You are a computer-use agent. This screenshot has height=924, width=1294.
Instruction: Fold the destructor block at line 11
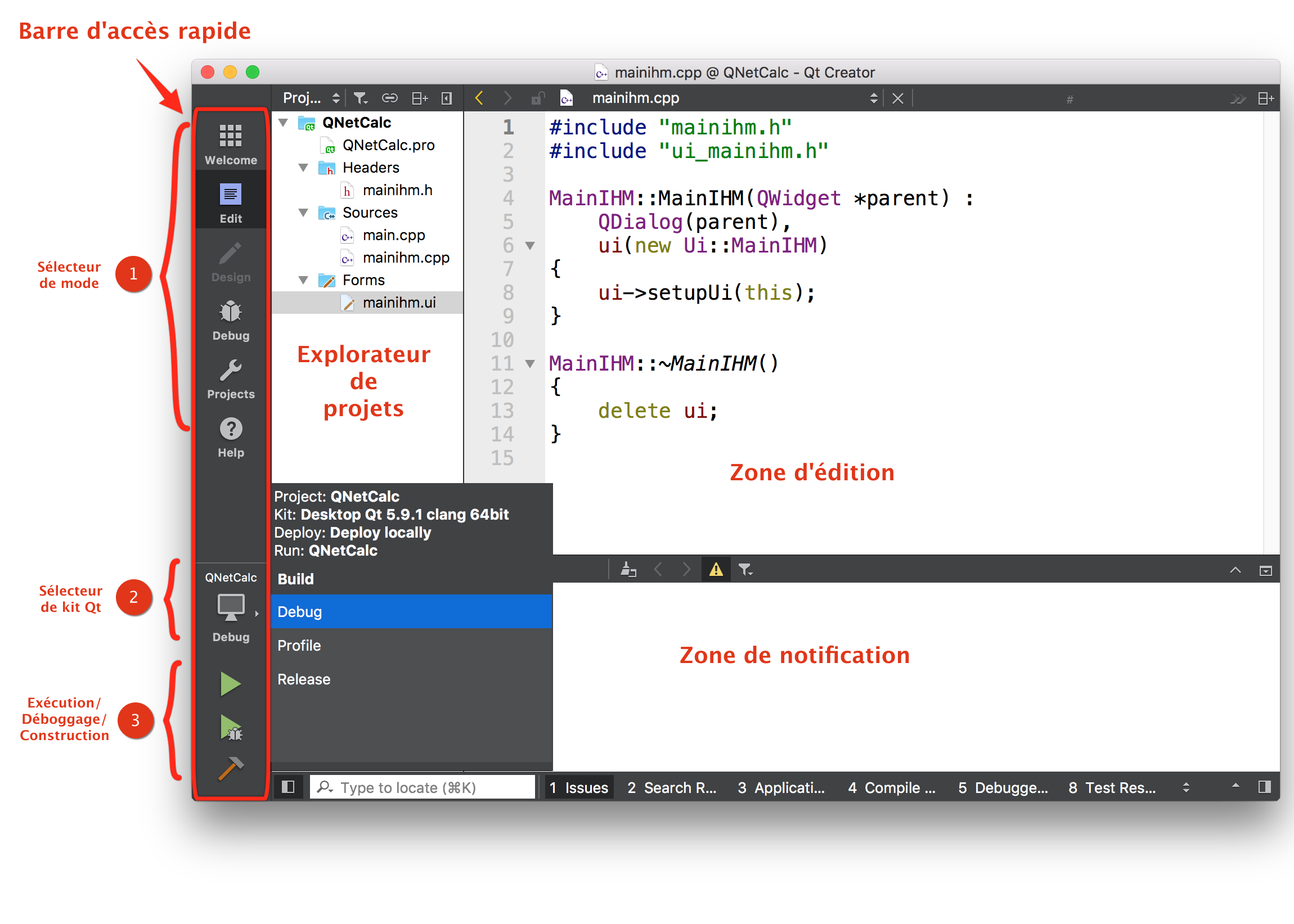530,363
